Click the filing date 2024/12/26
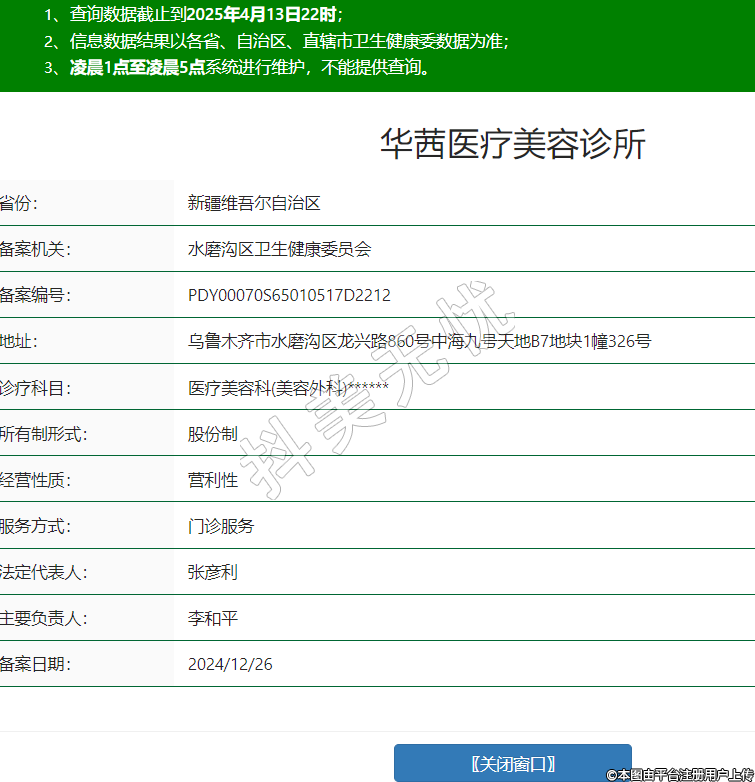The image size is (755, 782). pyautogui.click(x=230, y=664)
